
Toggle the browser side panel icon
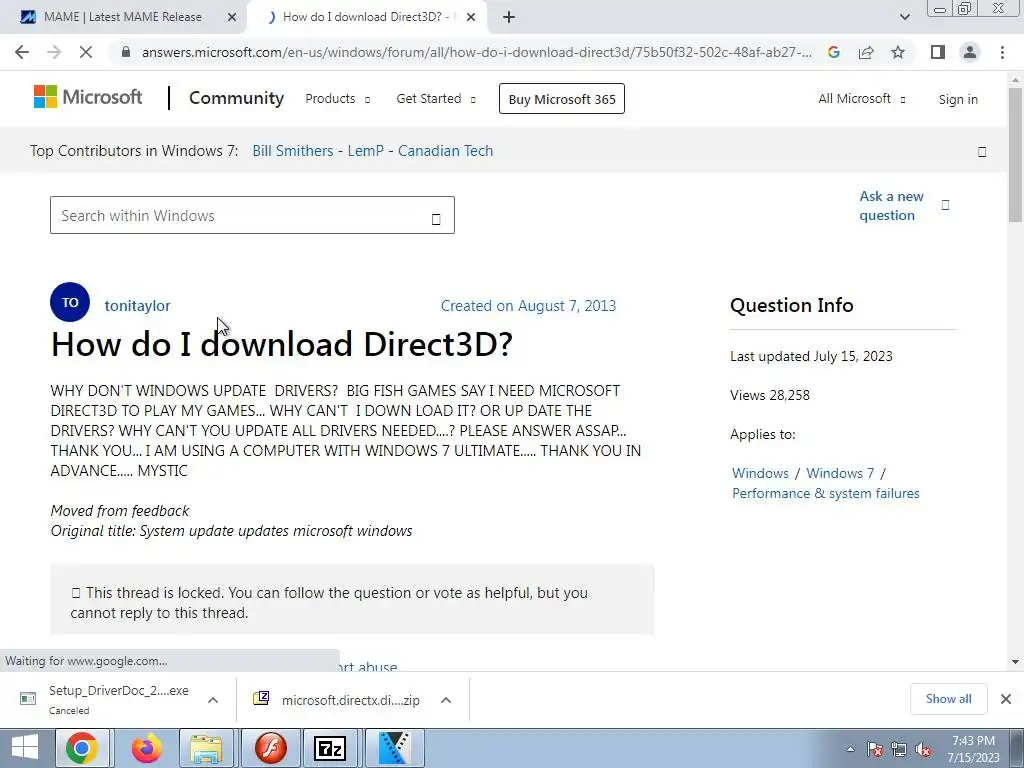938,52
